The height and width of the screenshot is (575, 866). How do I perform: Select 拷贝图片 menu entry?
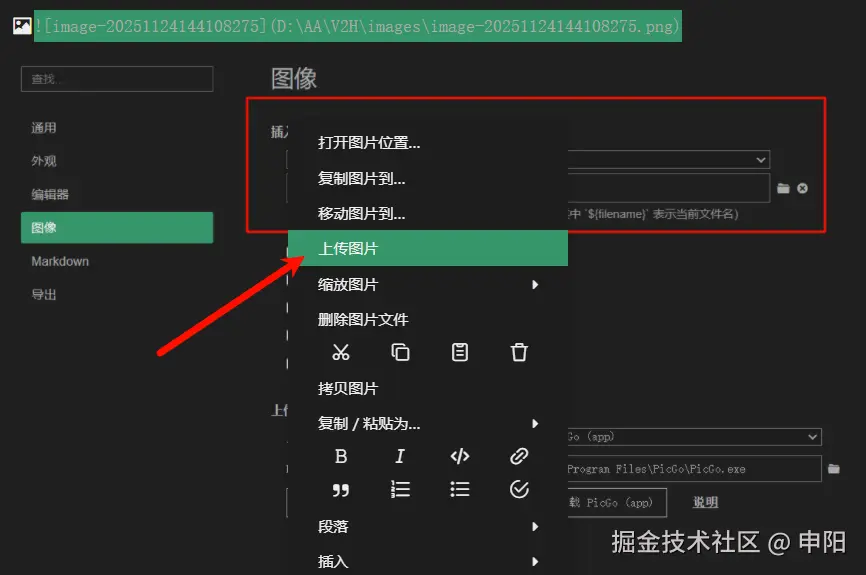(x=428, y=388)
